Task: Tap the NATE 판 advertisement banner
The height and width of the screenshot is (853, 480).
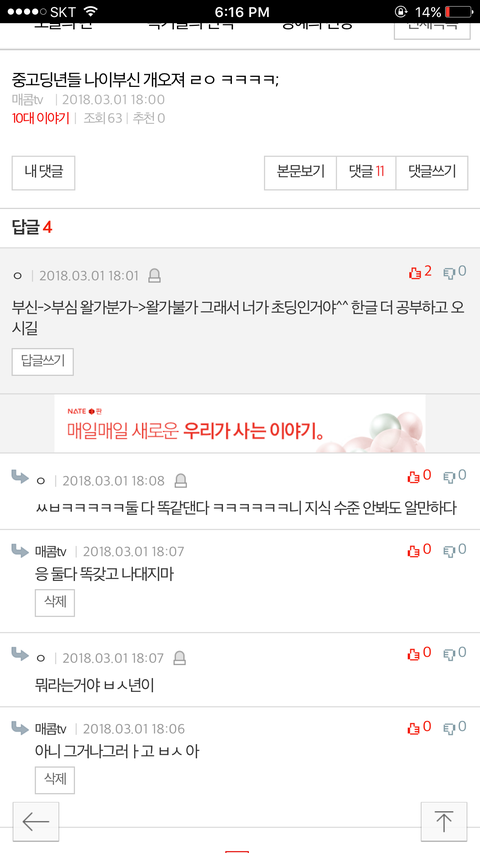Action: click(240, 424)
